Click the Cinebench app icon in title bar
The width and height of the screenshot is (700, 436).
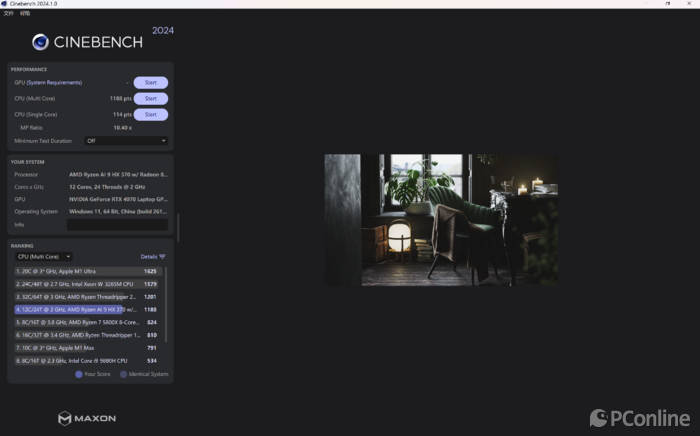(x=4, y=4)
